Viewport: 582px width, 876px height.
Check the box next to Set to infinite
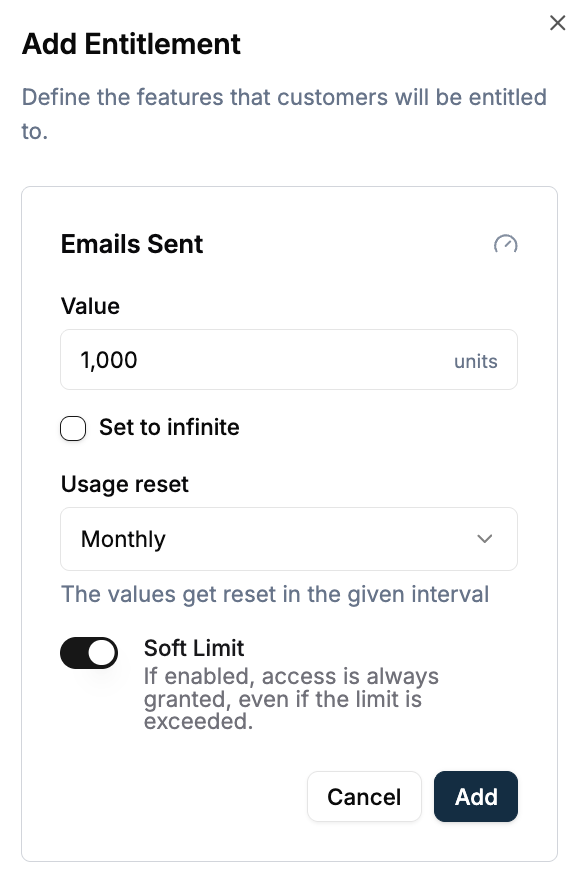73,428
